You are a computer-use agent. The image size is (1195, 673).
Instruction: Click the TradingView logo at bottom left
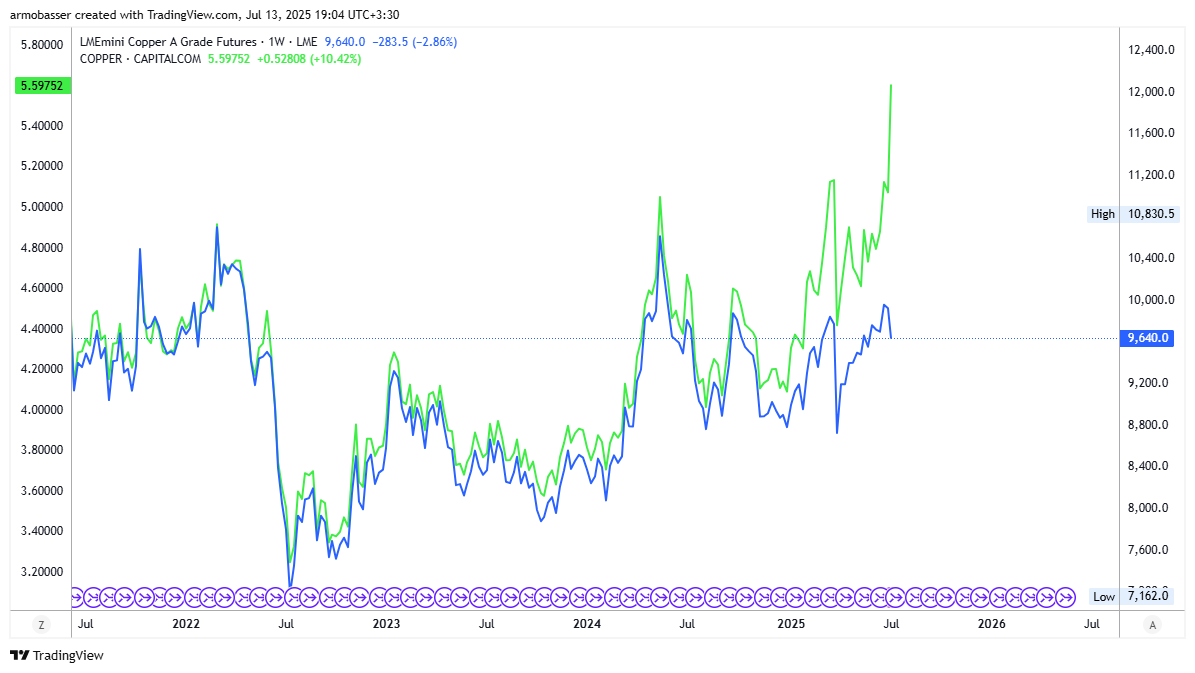(x=57, y=655)
